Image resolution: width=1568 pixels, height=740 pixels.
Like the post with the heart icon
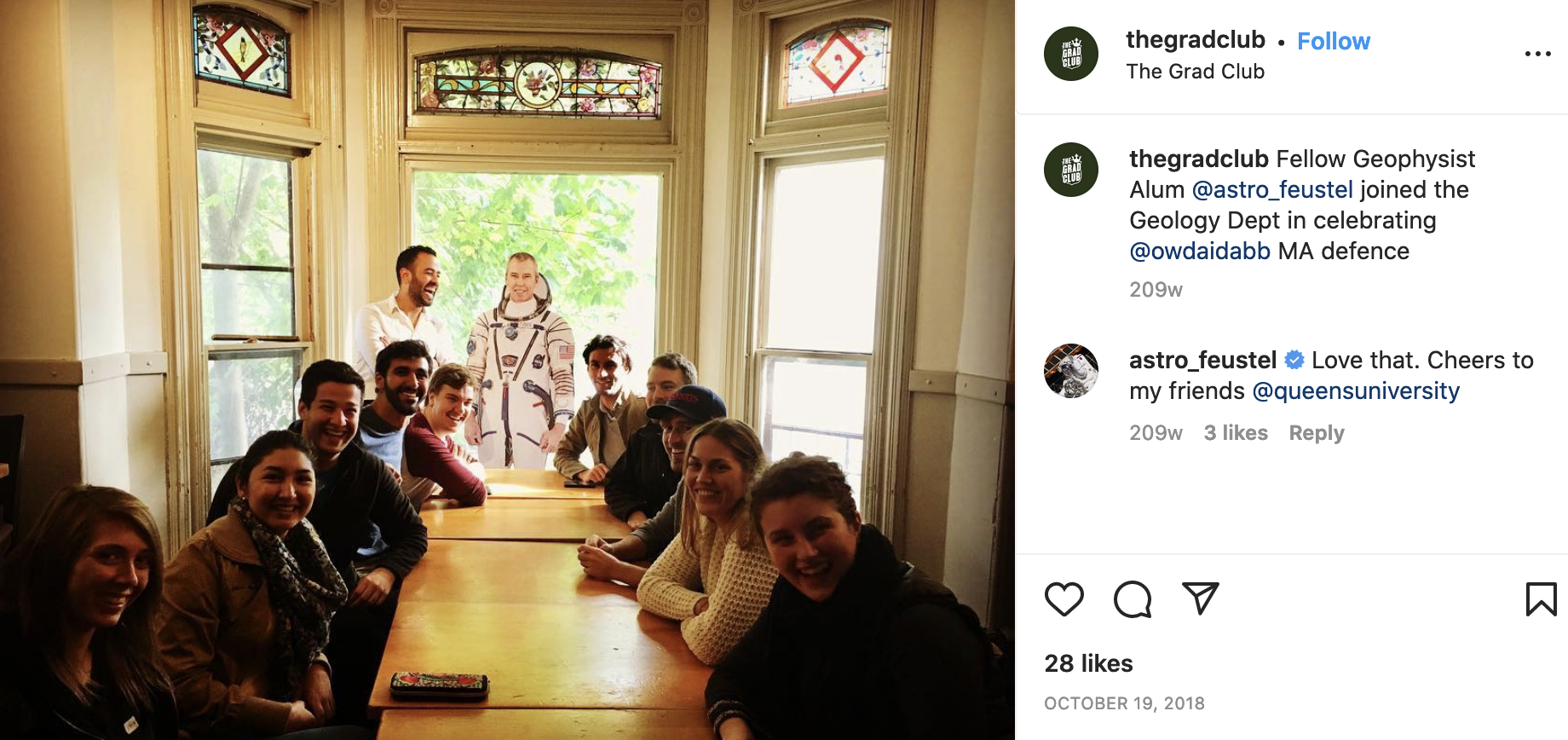pos(1064,599)
